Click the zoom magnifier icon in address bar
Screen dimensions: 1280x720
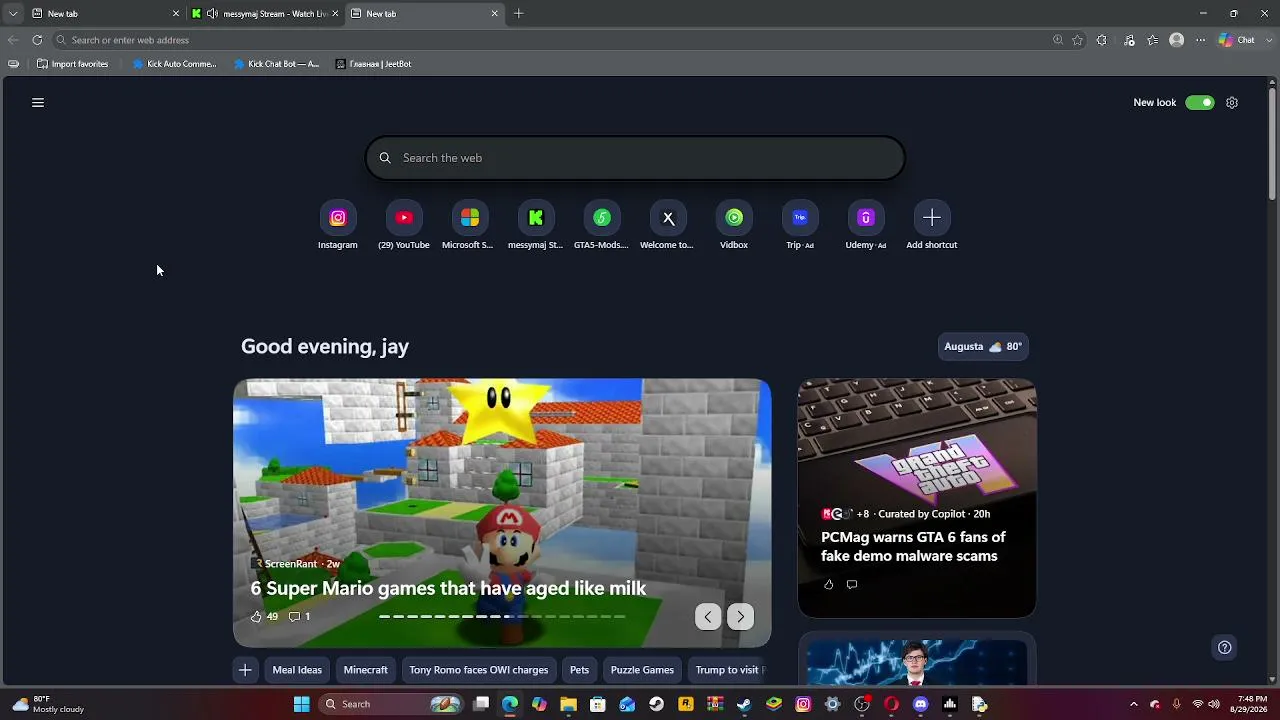1058,40
